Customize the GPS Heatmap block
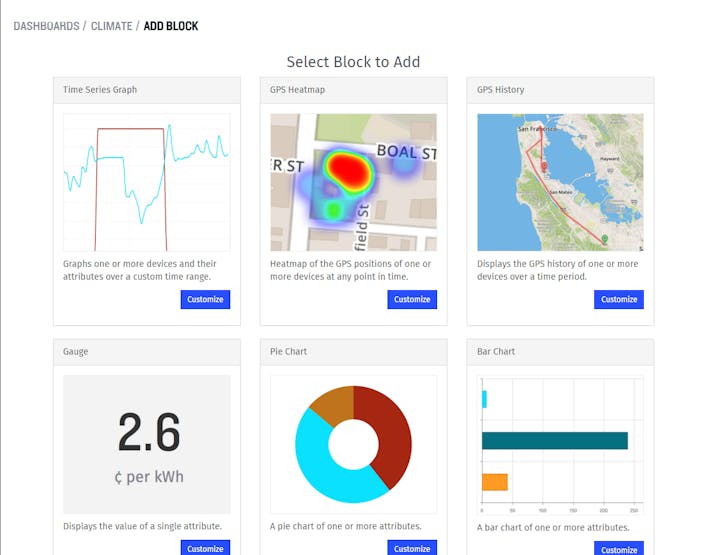The height and width of the screenshot is (555, 704). point(412,300)
